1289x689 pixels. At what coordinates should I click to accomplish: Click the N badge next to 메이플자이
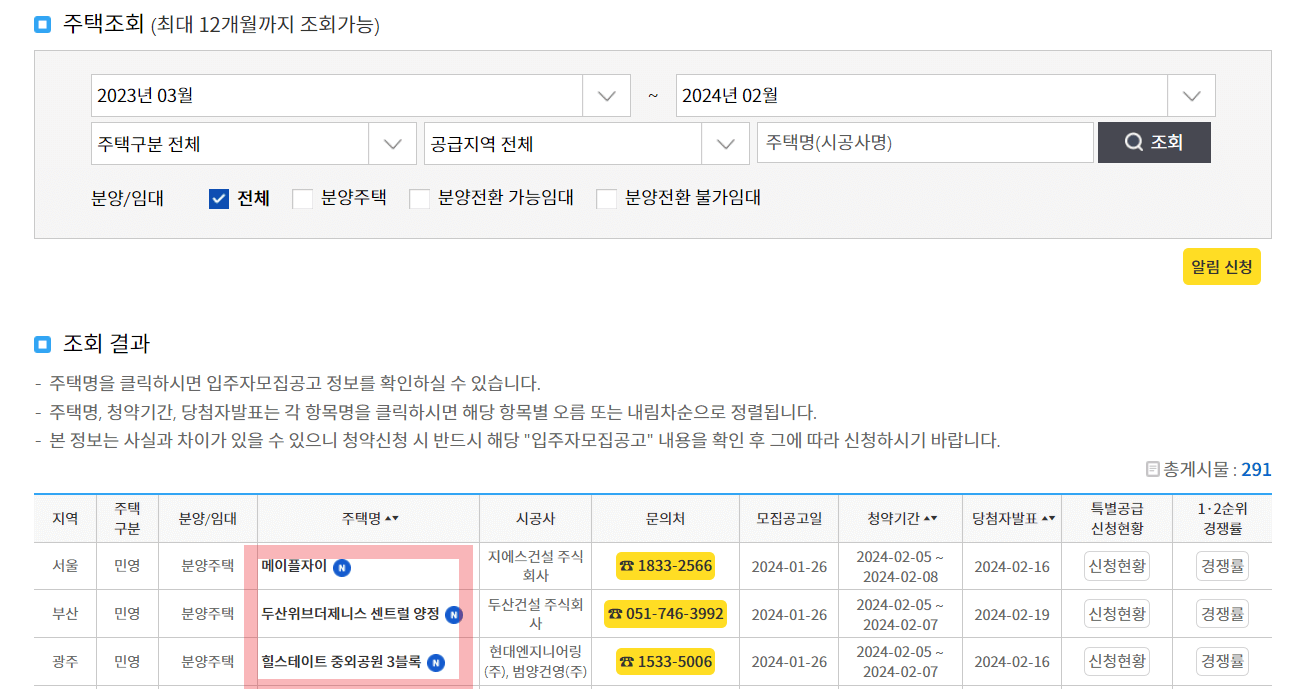(342, 567)
